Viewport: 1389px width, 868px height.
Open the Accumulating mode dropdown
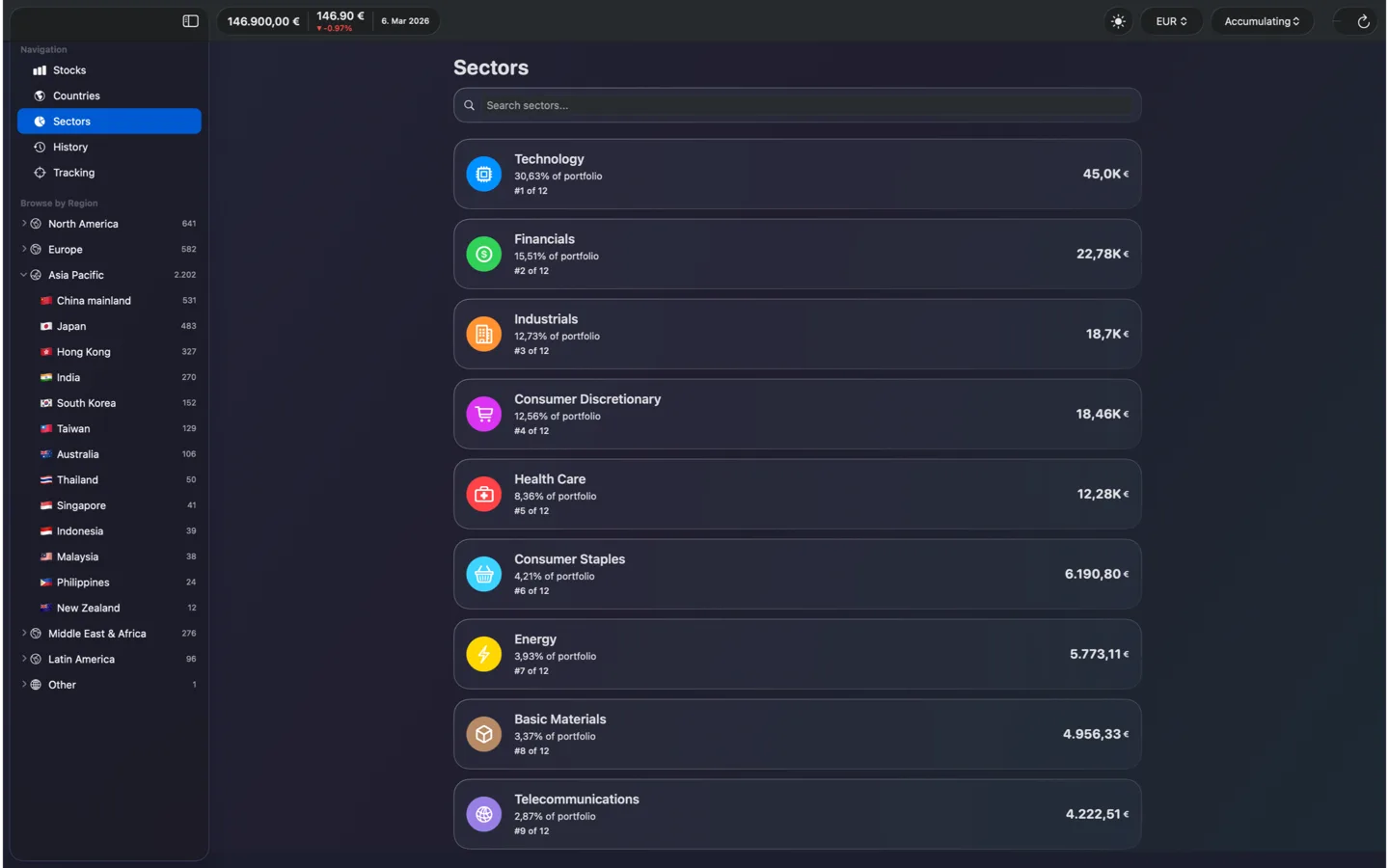coord(1262,20)
